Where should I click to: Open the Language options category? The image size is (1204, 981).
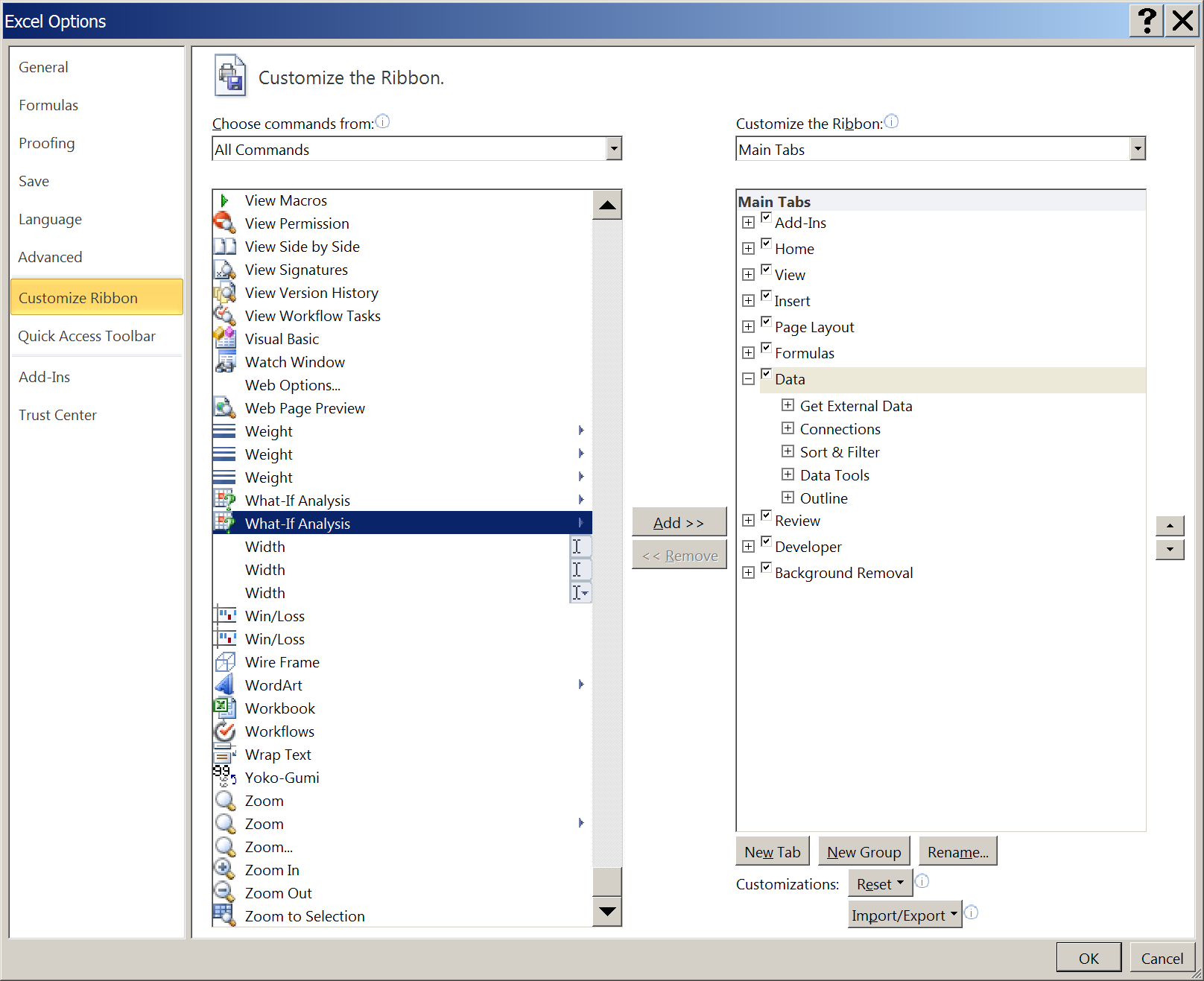click(x=96, y=219)
